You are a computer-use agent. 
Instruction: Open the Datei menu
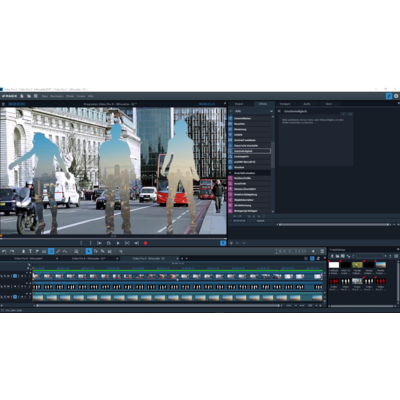(45, 96)
